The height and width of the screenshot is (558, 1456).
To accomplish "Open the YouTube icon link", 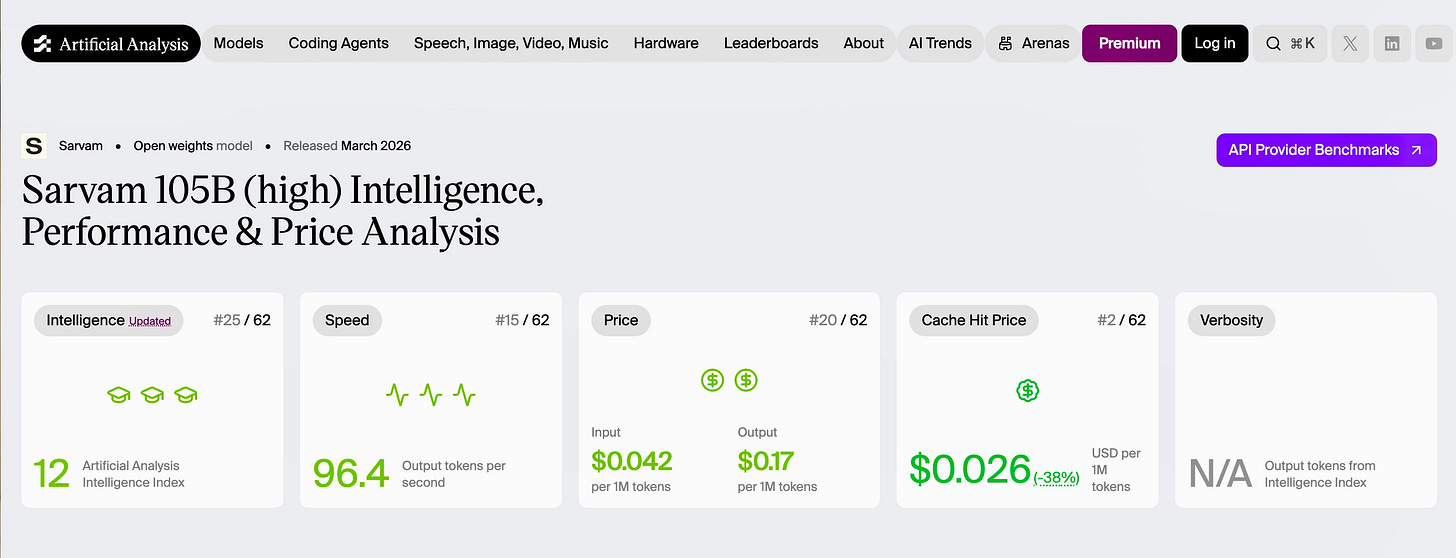I will pyautogui.click(x=1434, y=43).
